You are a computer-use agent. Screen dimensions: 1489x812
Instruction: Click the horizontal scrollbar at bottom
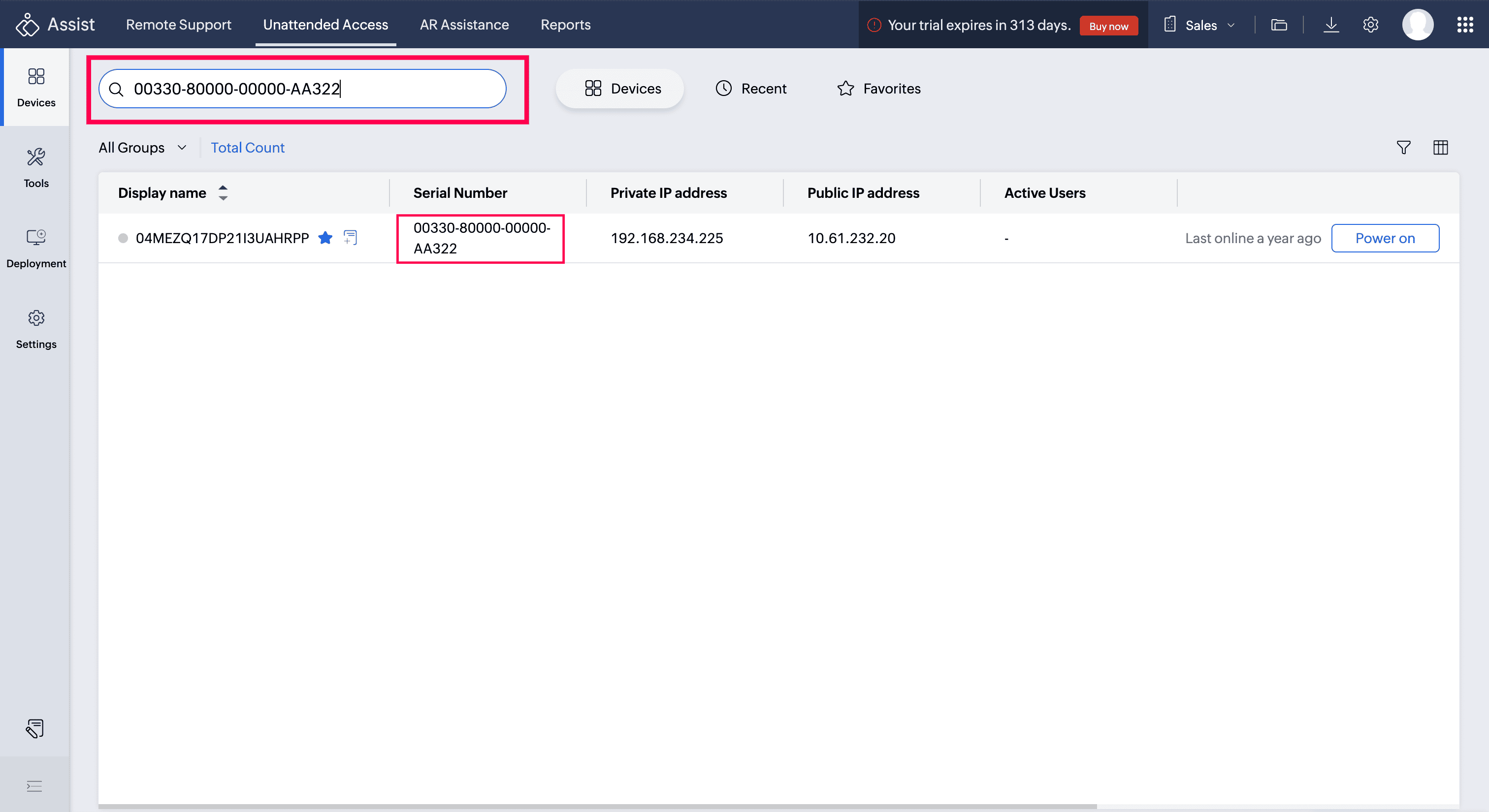(597, 806)
